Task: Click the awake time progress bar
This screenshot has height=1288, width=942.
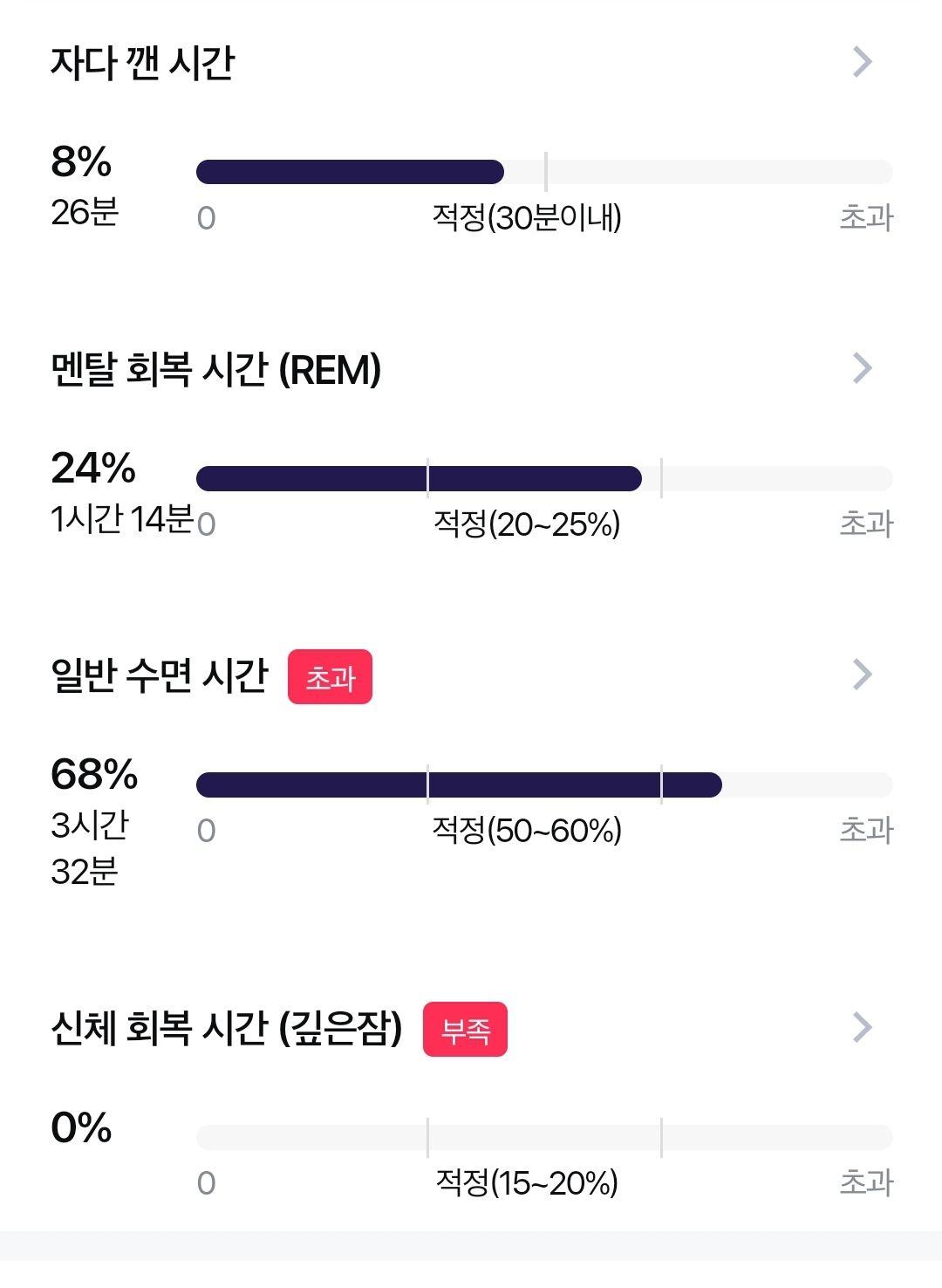Action: [x=544, y=172]
